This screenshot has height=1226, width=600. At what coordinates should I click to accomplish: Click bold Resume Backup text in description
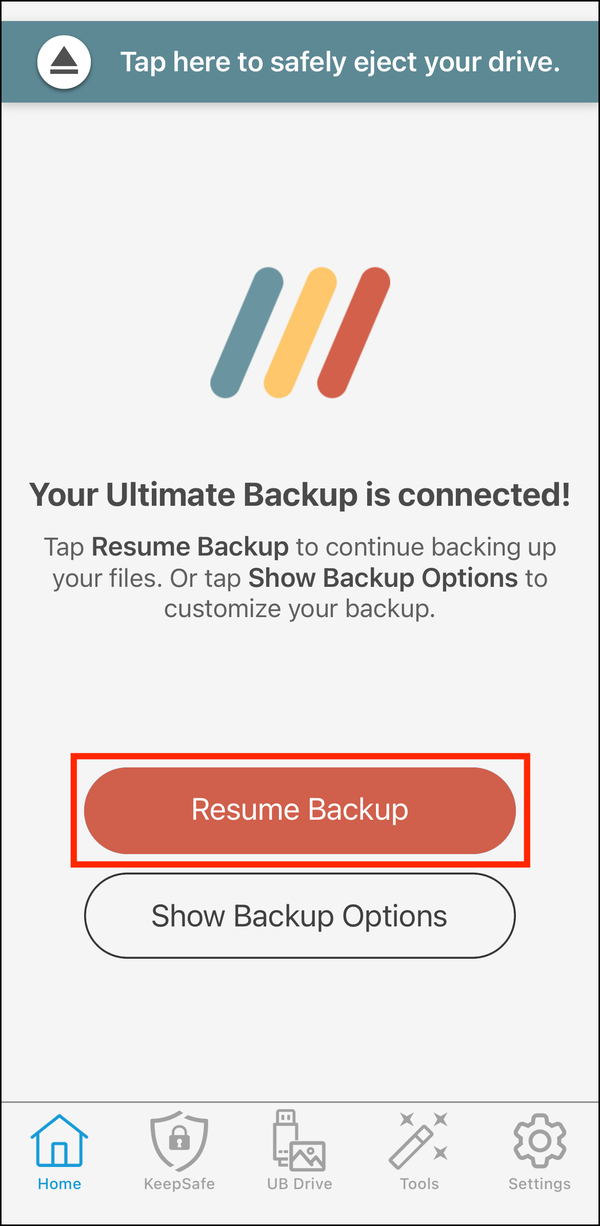pyautogui.click(x=190, y=547)
